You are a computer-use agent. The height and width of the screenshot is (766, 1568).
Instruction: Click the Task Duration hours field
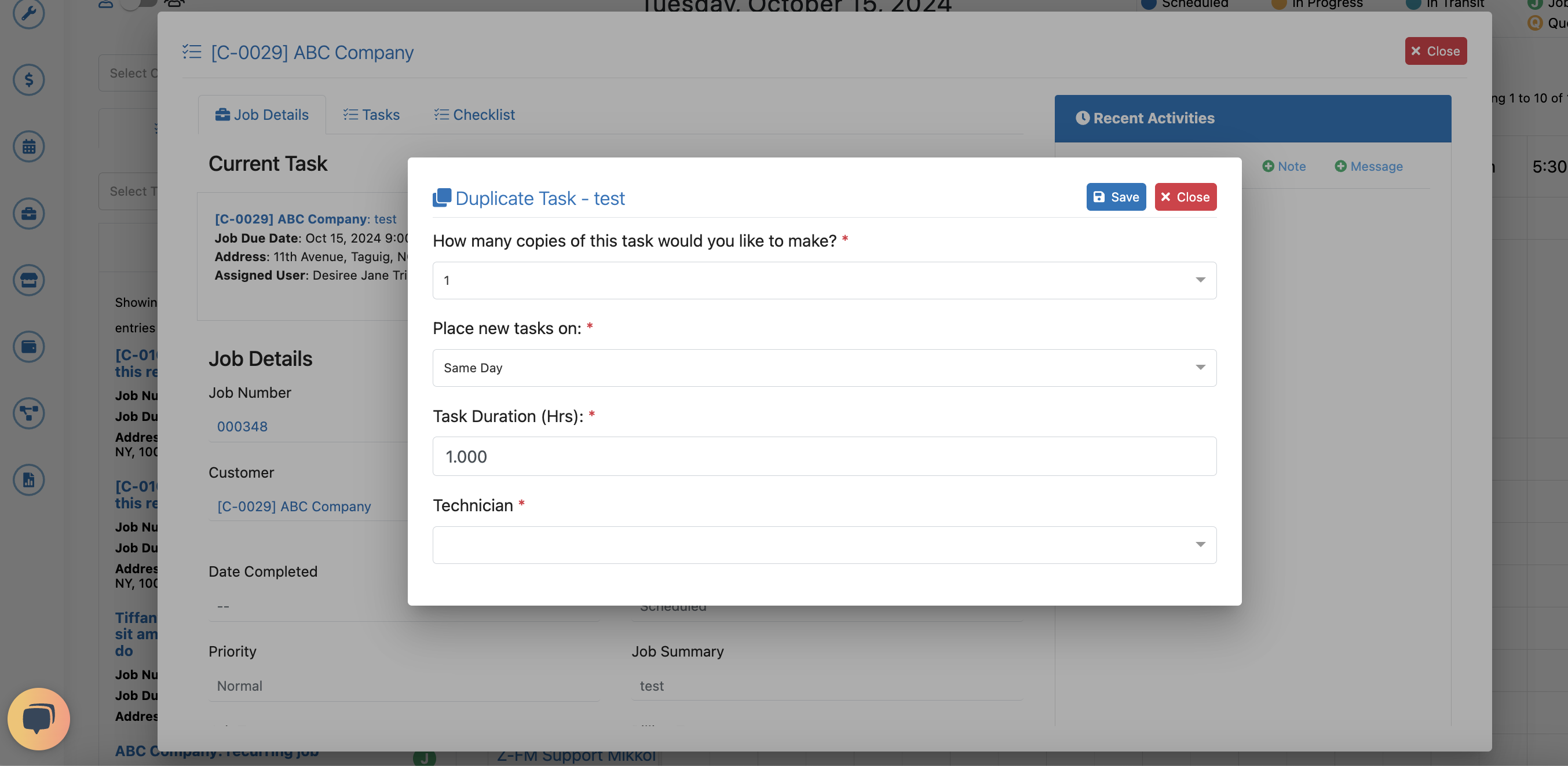824,456
